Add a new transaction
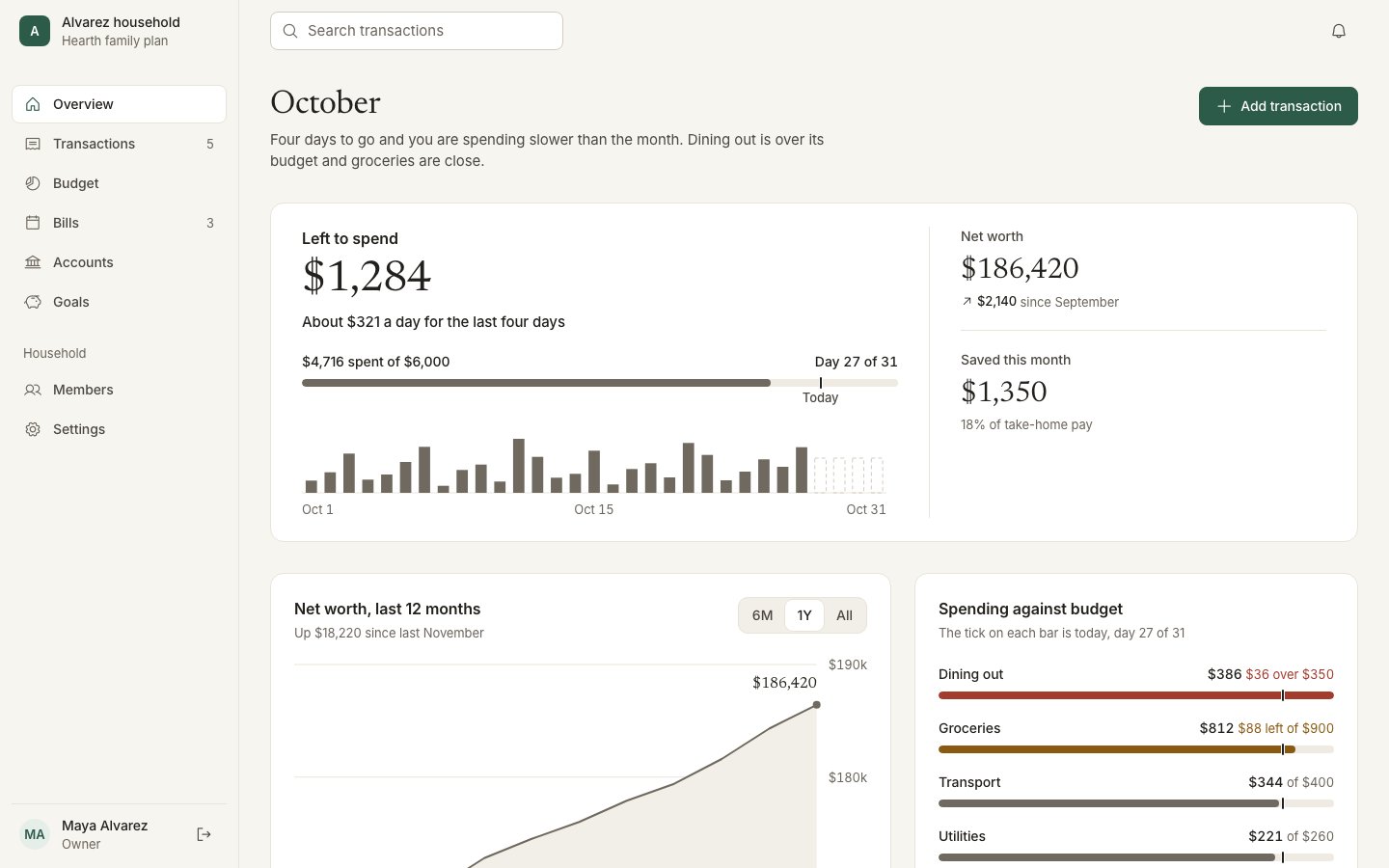 [1278, 106]
